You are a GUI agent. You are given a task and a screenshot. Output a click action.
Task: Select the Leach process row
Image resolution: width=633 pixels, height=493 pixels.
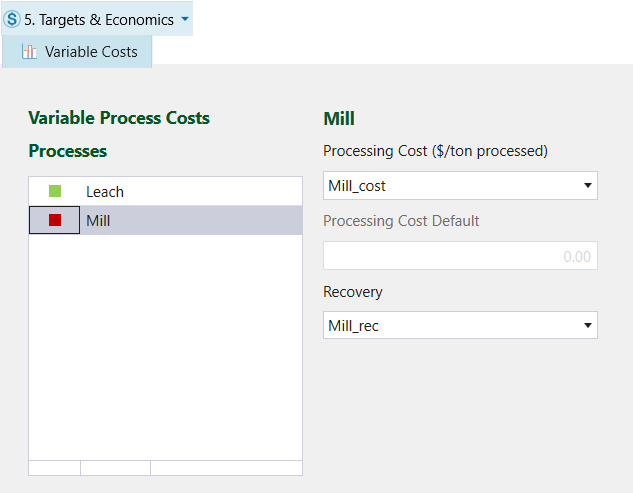point(166,191)
